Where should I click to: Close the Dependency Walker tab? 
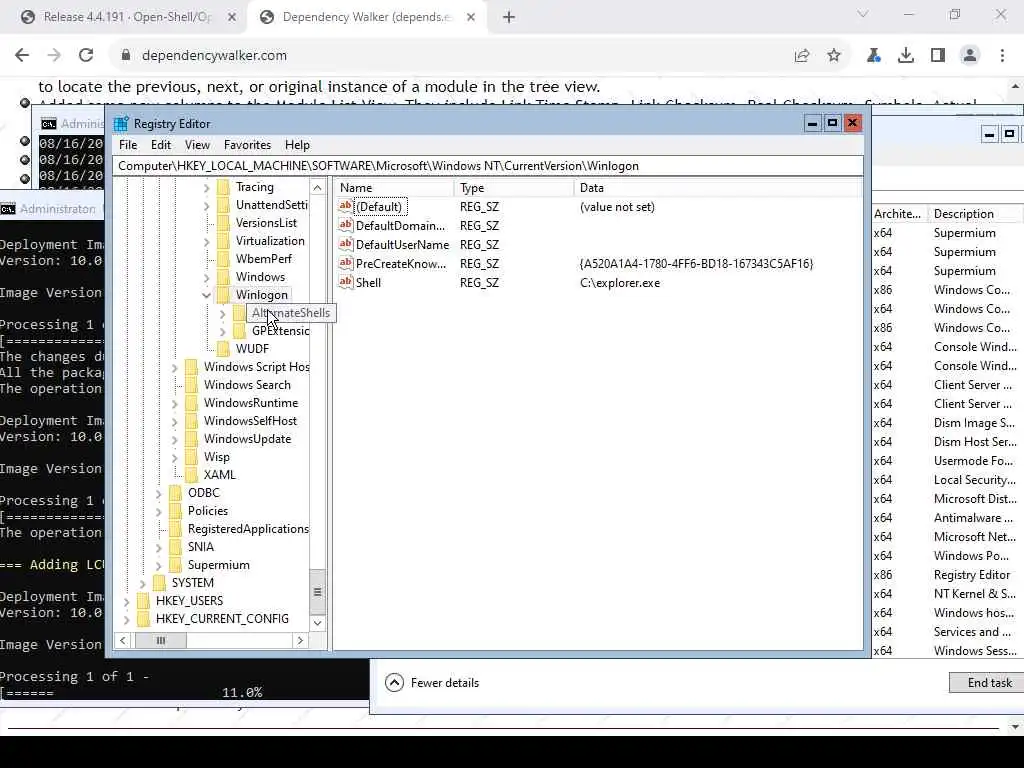coord(471,17)
